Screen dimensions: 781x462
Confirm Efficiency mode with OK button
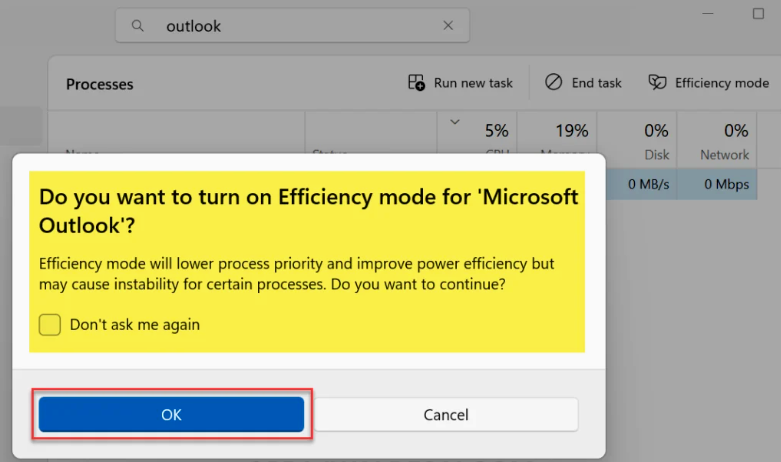coord(171,414)
